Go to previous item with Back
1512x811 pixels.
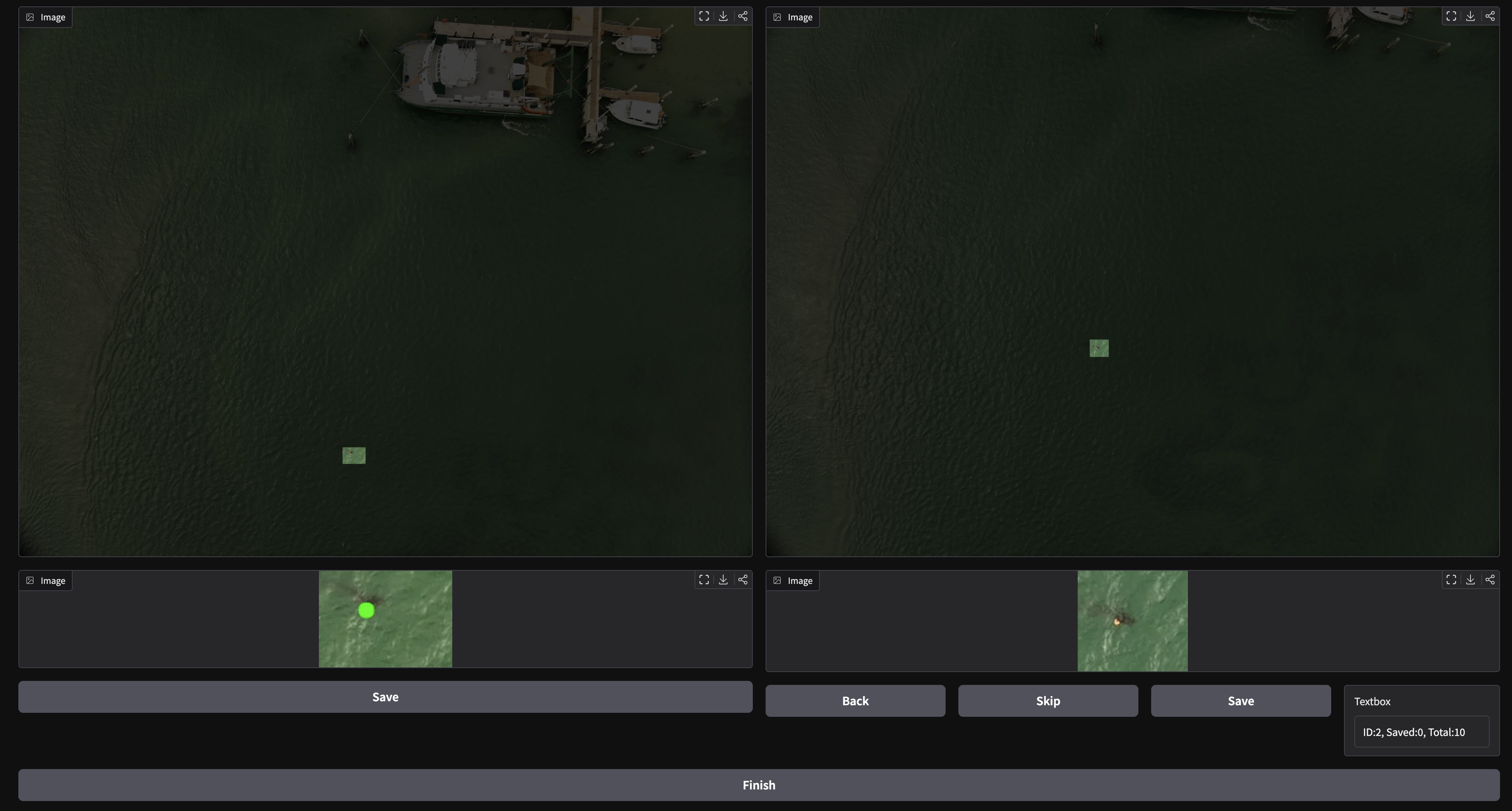pos(855,701)
